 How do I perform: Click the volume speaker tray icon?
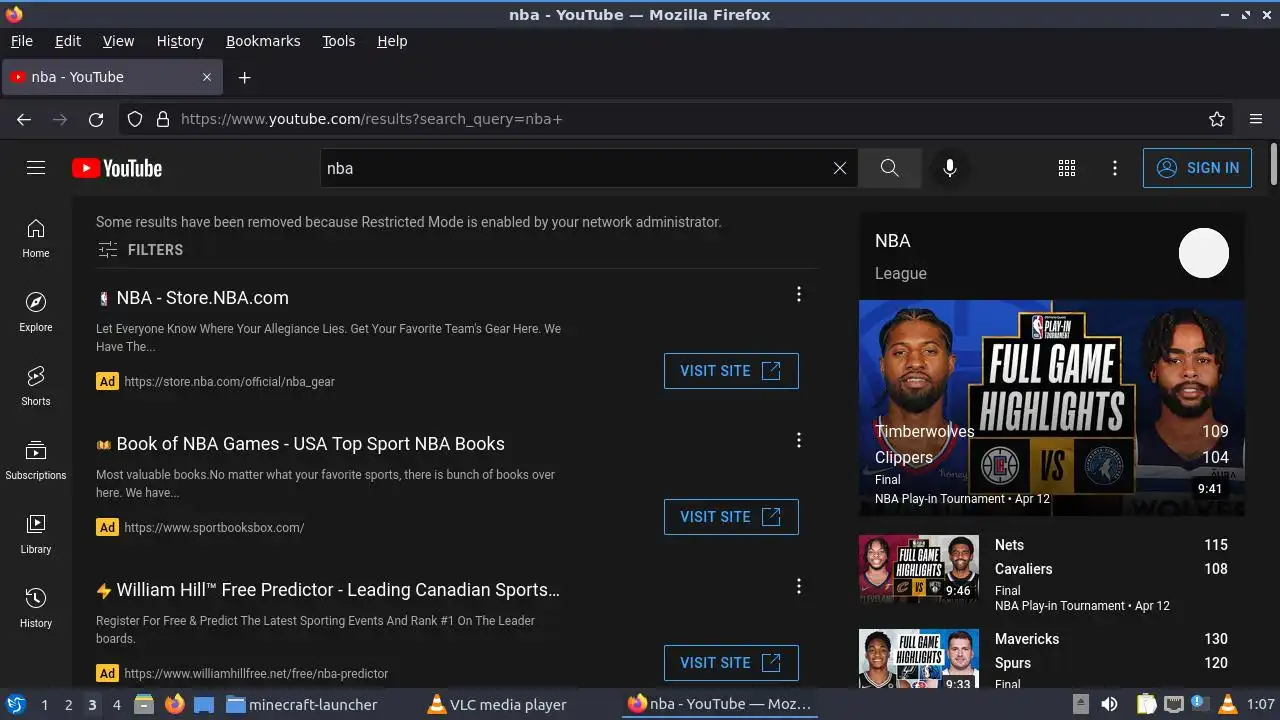pos(1109,705)
